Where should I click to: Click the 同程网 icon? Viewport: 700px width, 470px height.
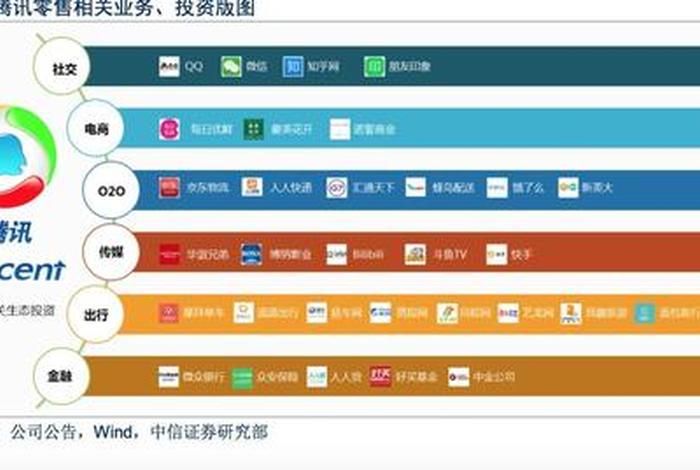click(x=447, y=313)
